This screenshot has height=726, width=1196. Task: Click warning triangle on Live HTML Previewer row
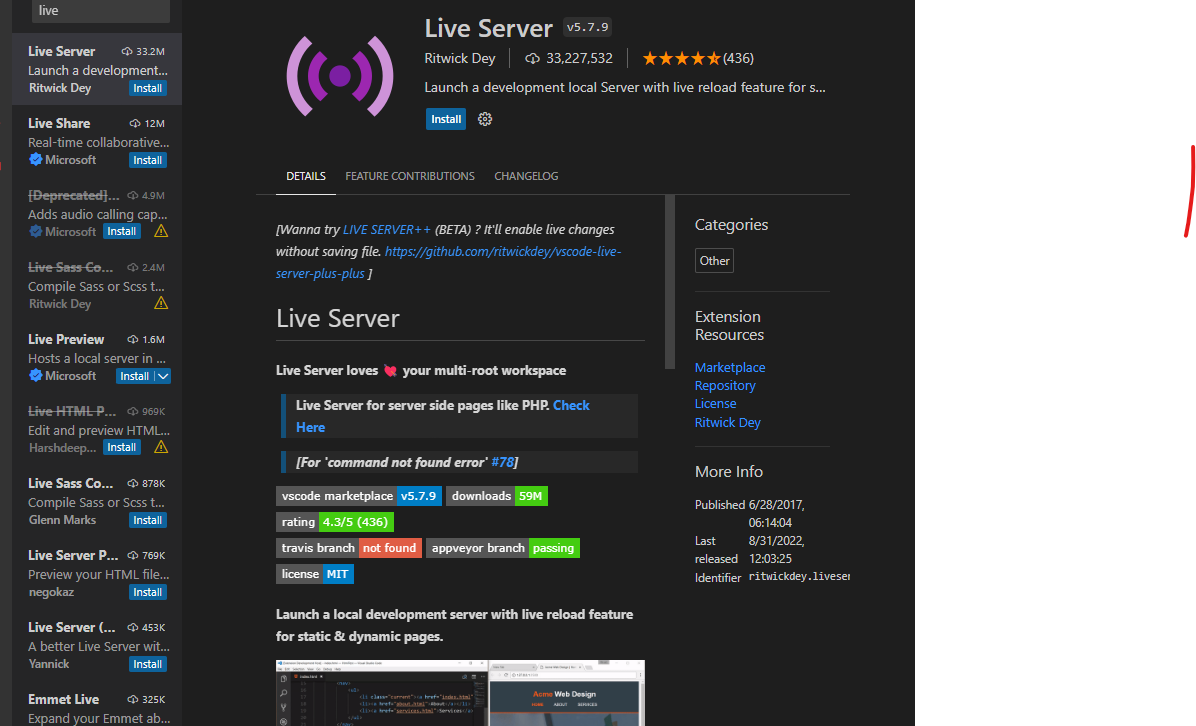point(161,447)
